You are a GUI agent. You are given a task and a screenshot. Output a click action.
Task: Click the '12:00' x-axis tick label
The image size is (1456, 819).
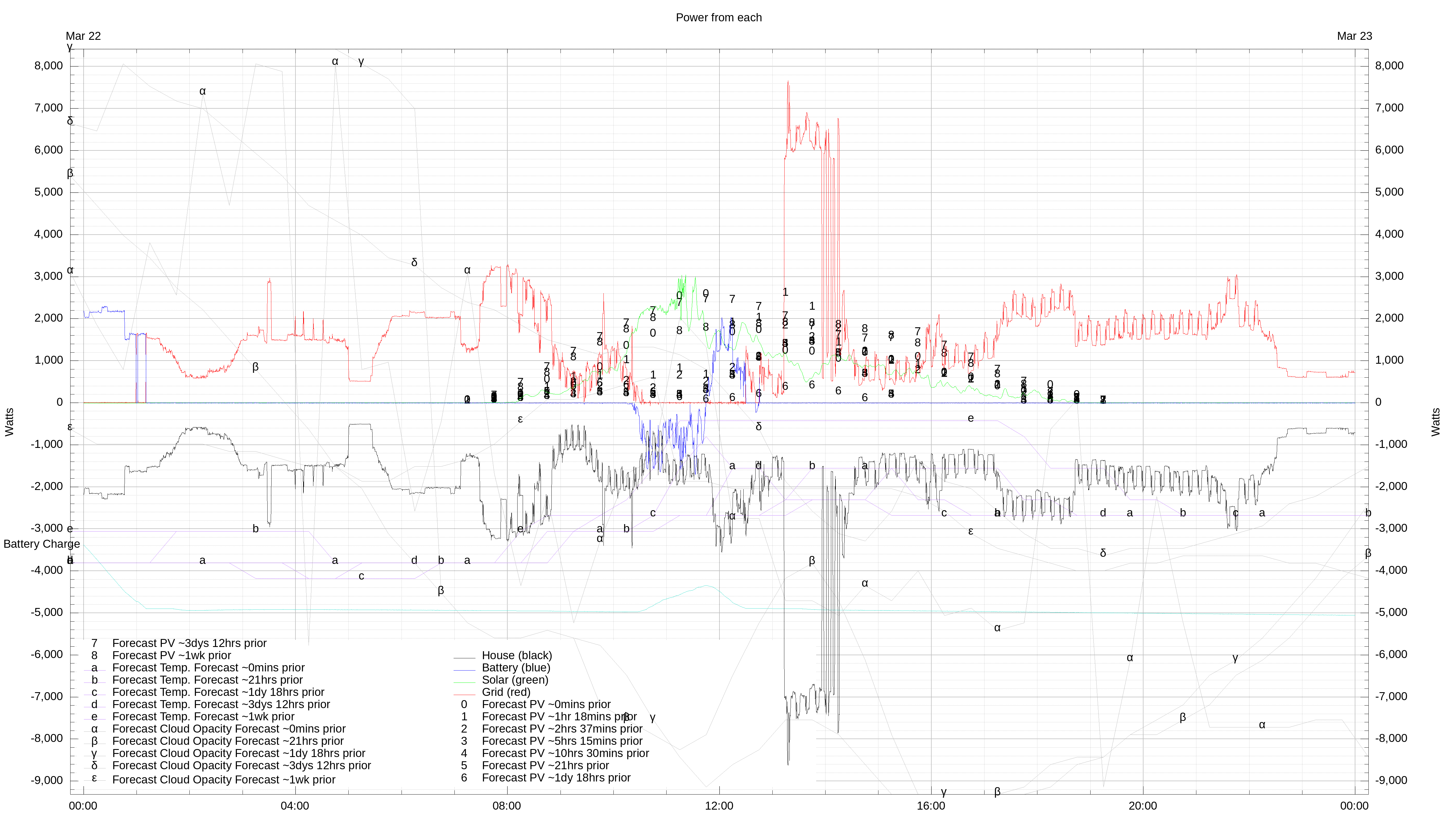pos(719,806)
